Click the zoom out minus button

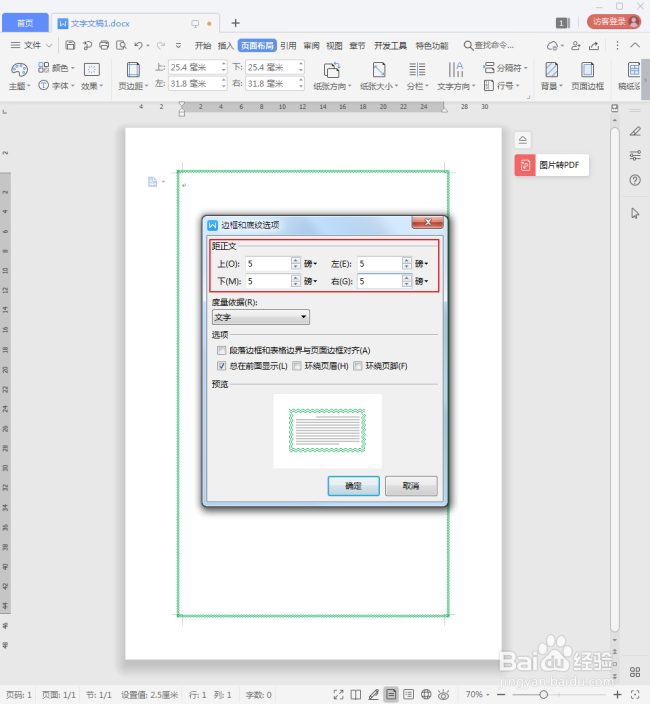501,695
